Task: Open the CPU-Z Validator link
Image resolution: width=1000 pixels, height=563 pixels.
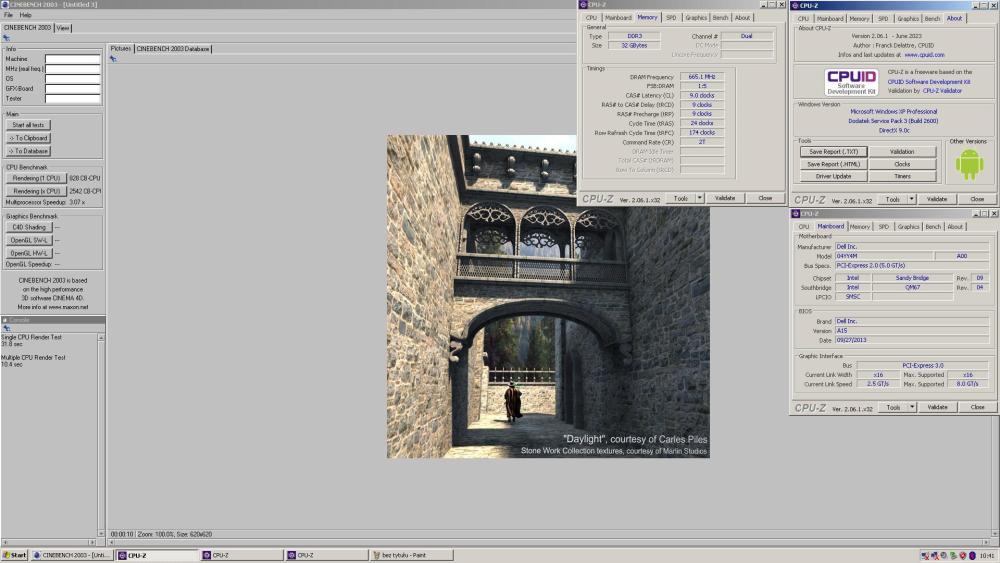Action: click(942, 91)
